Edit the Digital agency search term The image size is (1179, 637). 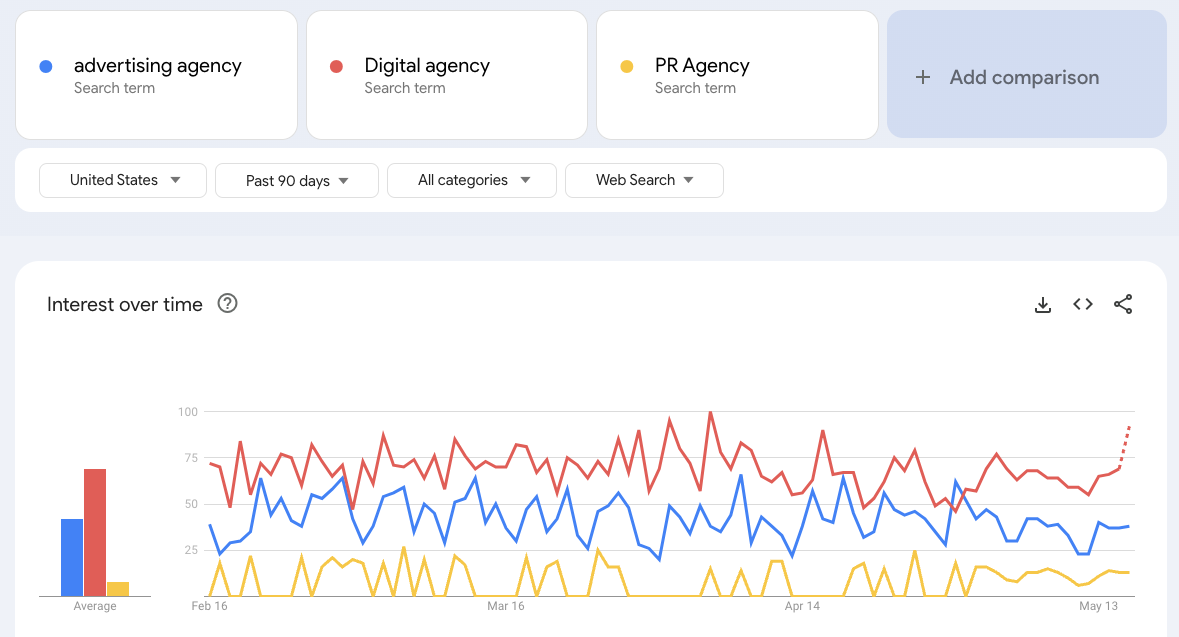pos(427,66)
